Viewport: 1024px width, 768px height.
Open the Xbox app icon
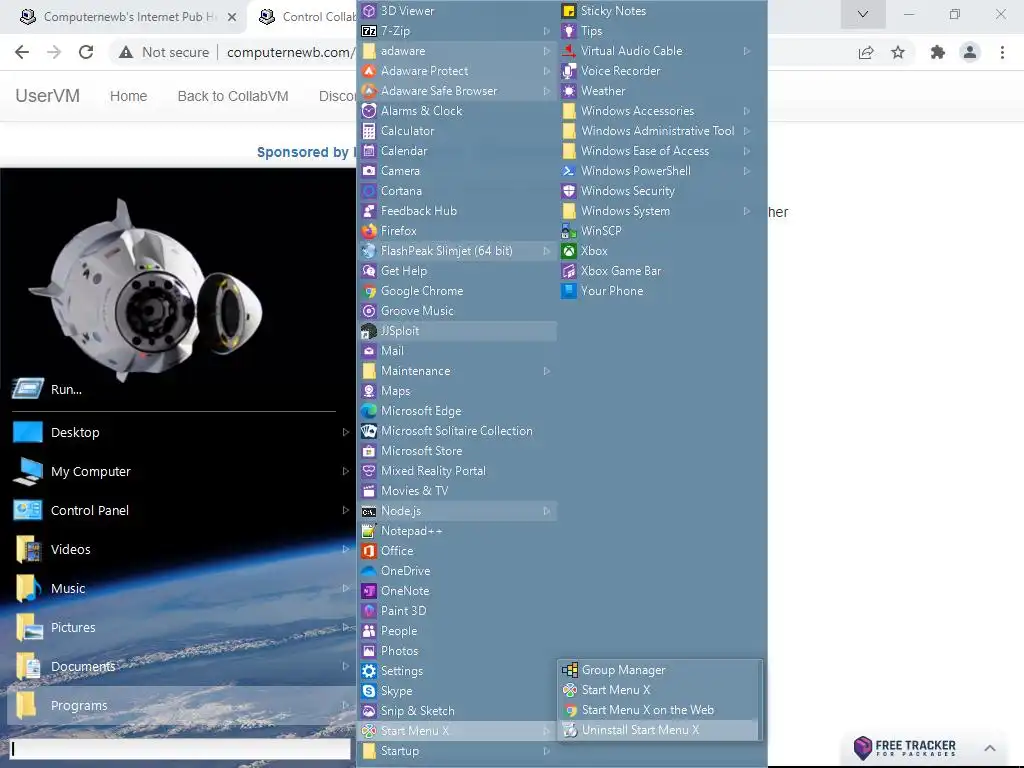click(x=569, y=251)
